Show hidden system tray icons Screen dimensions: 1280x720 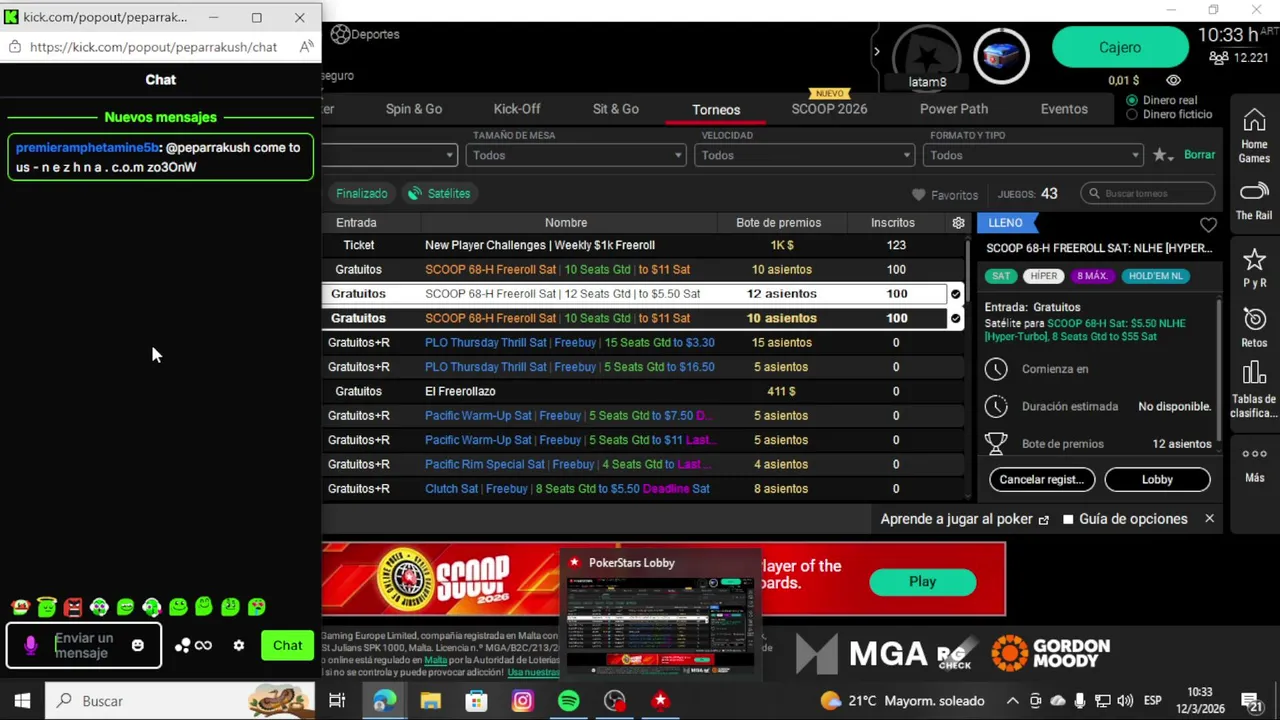click(x=1012, y=701)
